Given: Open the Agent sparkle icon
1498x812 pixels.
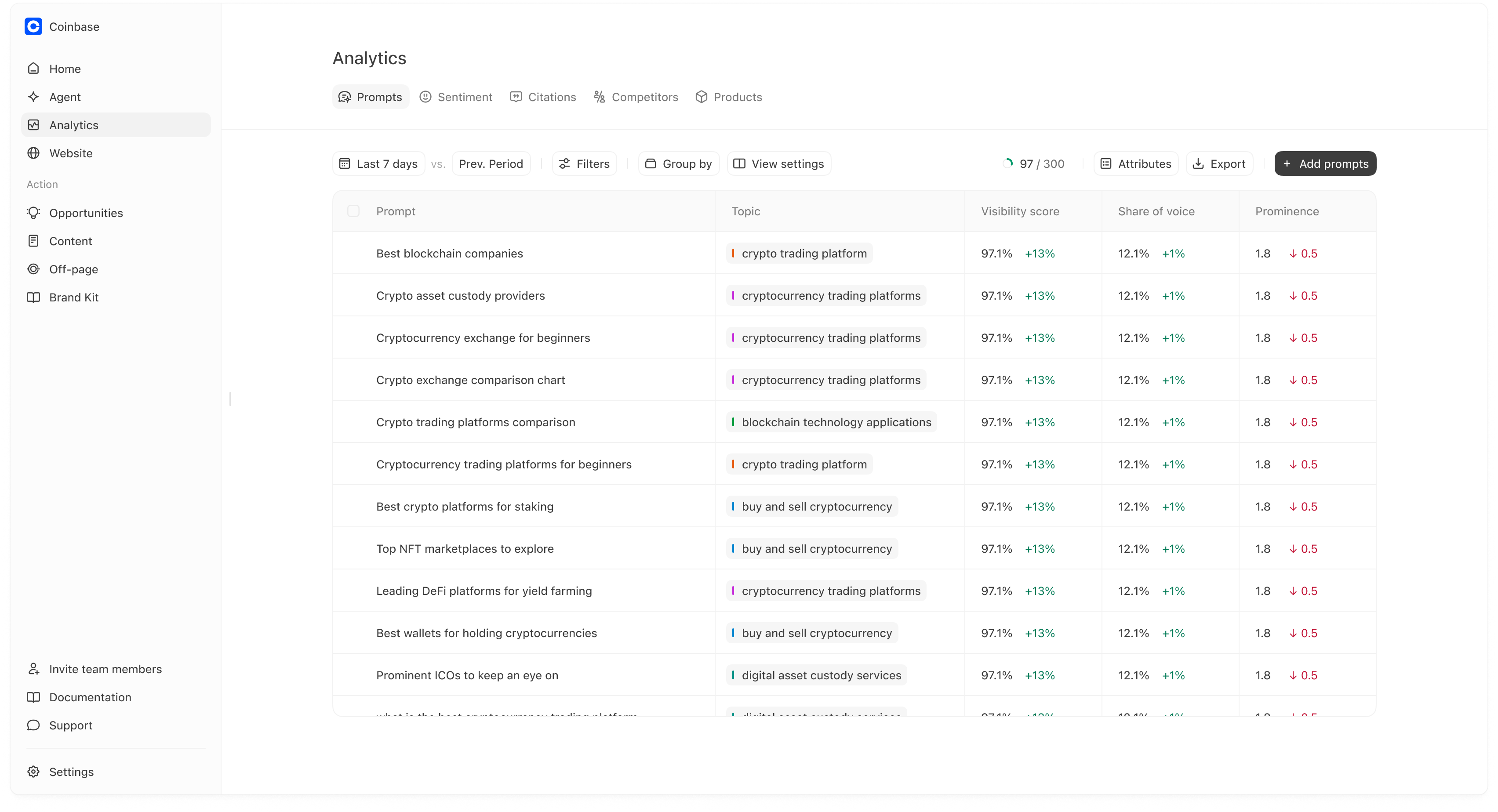Looking at the screenshot, I should point(34,97).
